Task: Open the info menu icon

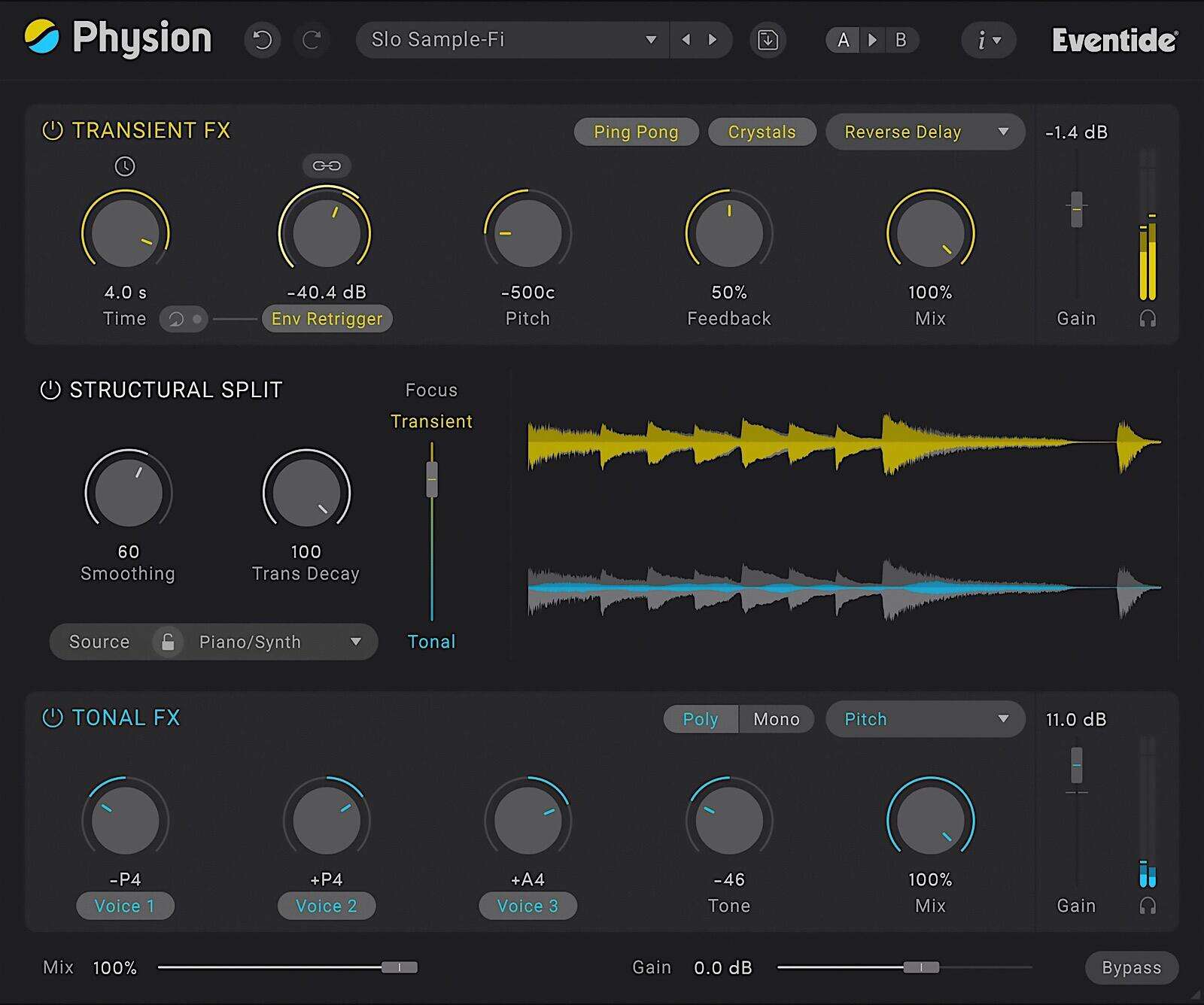Action: coord(988,40)
